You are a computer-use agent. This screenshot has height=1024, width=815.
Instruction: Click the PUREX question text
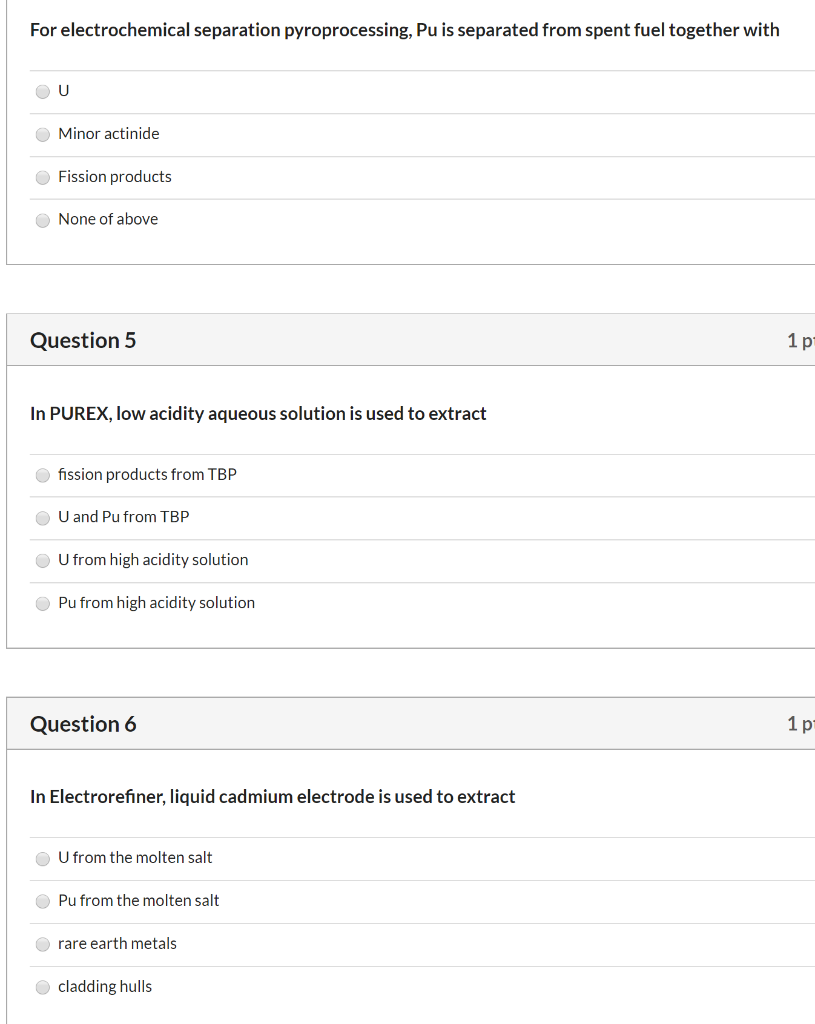258,413
